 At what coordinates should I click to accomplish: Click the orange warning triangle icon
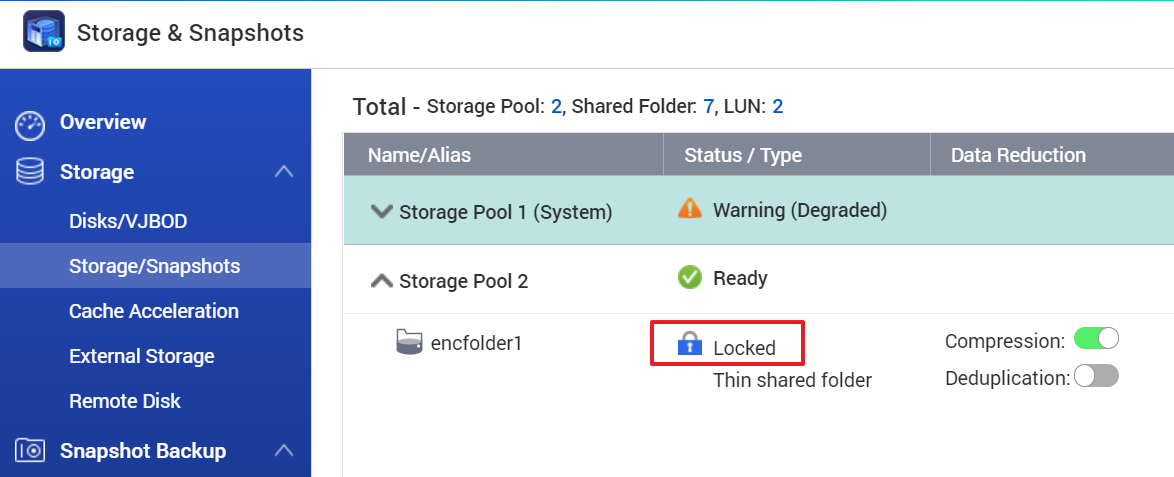[690, 209]
